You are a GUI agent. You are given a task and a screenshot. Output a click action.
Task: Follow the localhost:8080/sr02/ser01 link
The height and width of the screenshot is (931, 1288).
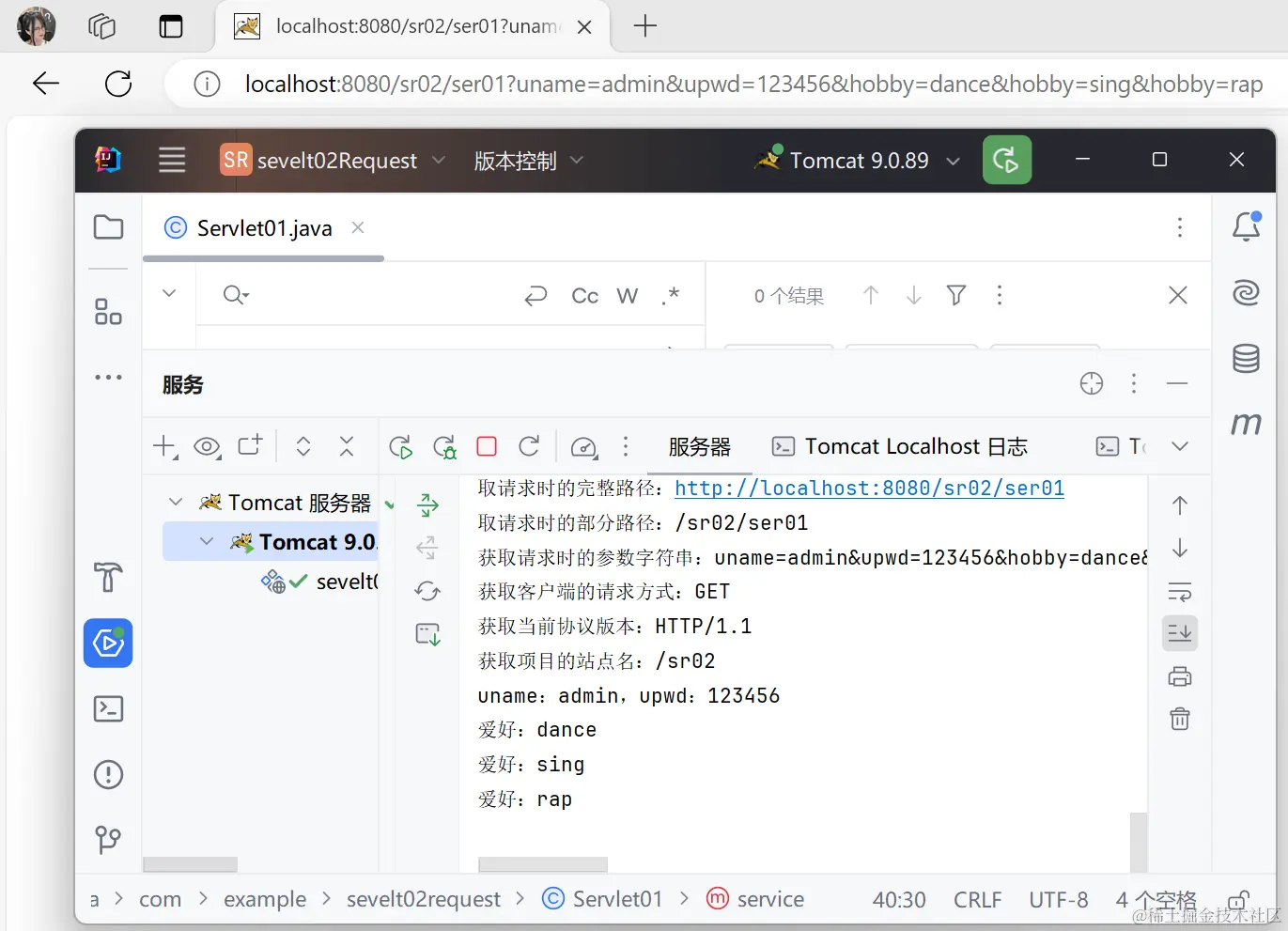[x=869, y=488]
